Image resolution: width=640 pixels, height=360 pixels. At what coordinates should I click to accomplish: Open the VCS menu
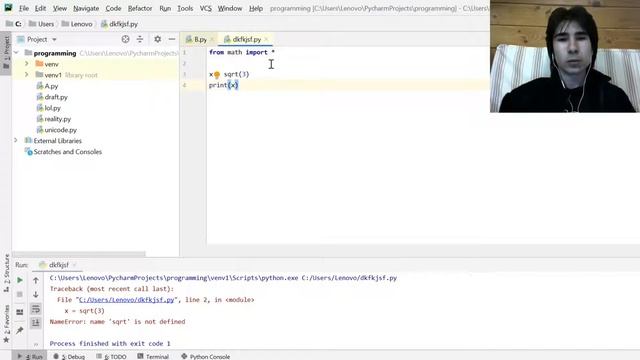click(205, 8)
